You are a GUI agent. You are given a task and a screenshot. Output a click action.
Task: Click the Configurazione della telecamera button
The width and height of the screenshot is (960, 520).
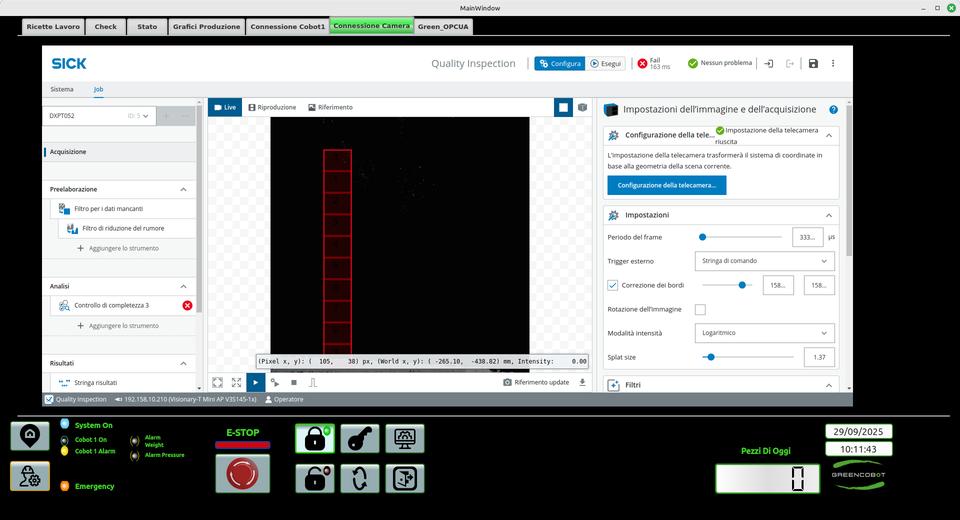point(667,186)
